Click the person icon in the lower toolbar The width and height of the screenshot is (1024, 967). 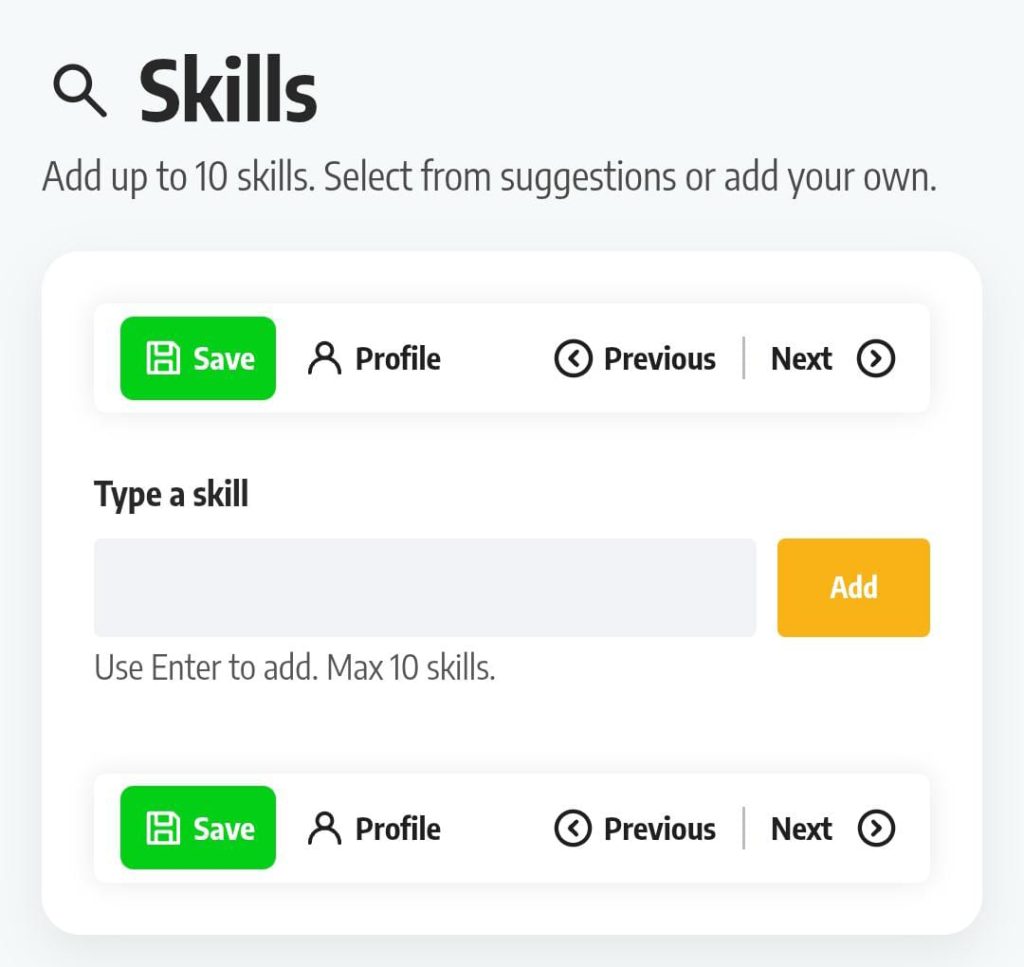pyautogui.click(x=323, y=829)
